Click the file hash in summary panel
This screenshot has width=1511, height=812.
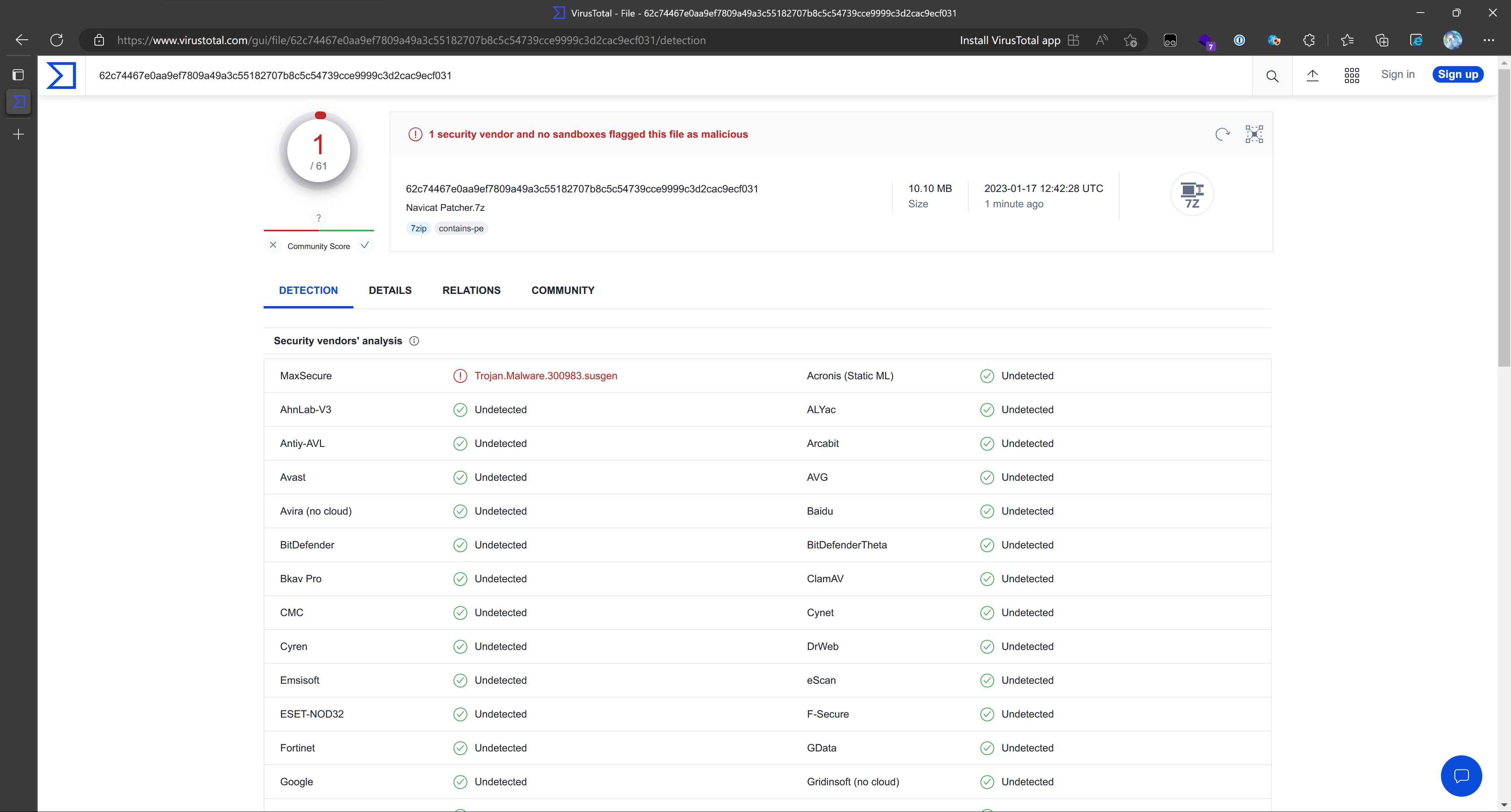[582, 189]
